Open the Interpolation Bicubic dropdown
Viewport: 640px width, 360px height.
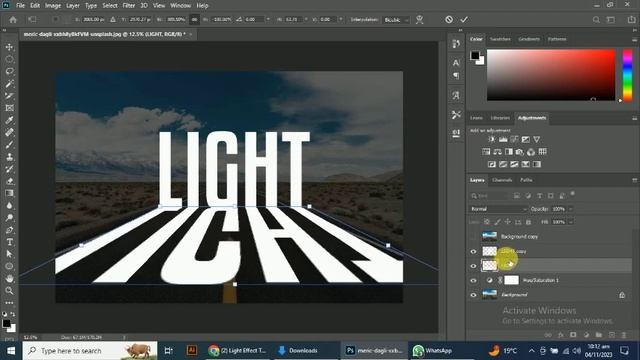396,20
